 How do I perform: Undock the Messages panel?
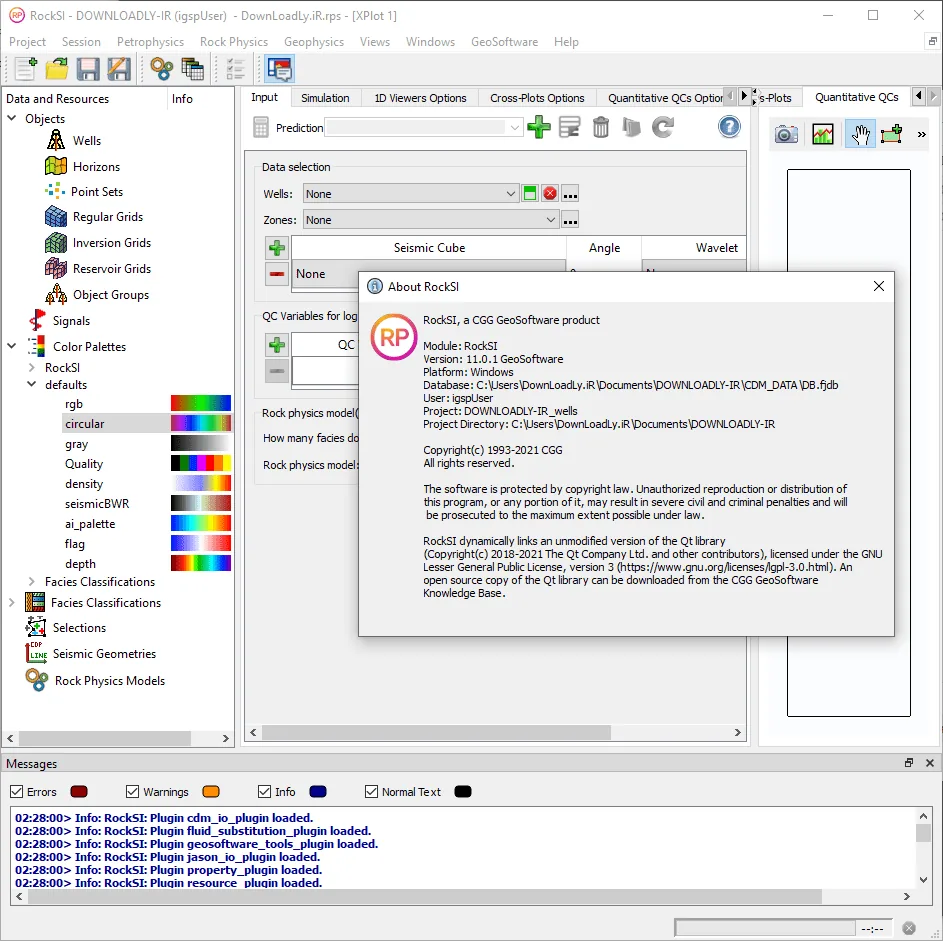click(x=909, y=763)
